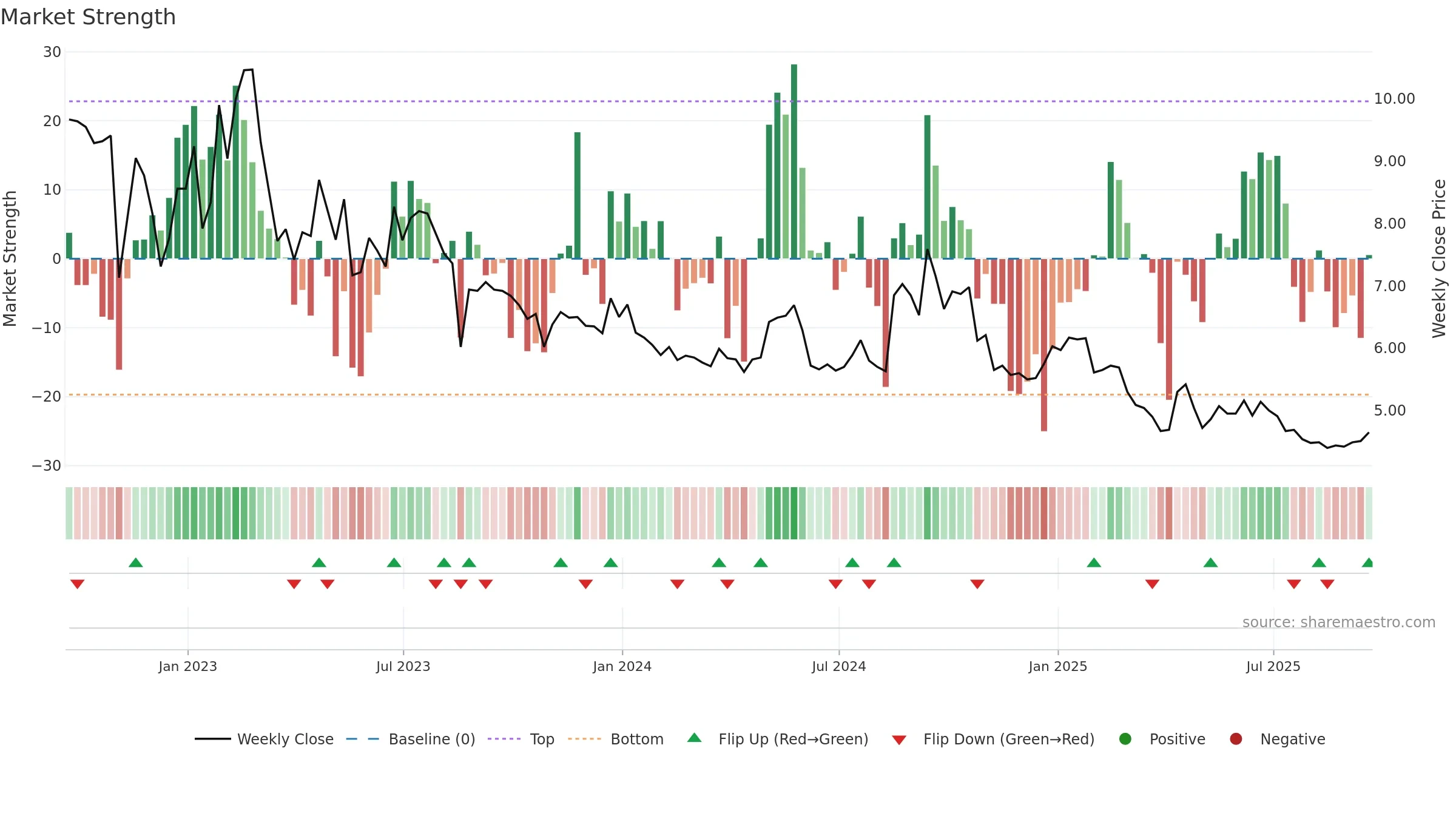This screenshot has height=819, width=1456.
Task: Click the red Flip Down triangle legend icon
Action: [899, 740]
